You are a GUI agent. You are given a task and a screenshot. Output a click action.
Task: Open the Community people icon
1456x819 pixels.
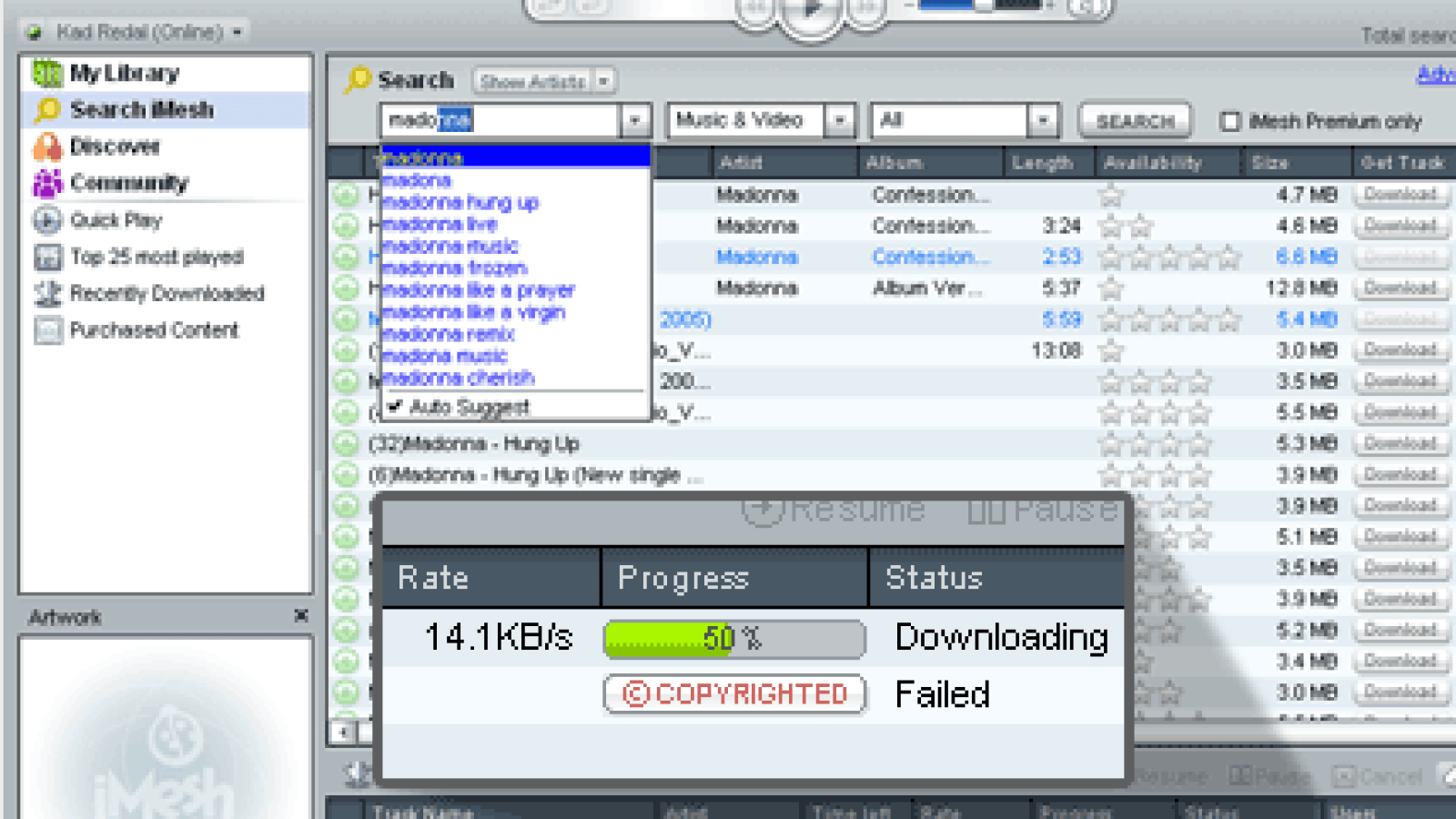[x=47, y=183]
